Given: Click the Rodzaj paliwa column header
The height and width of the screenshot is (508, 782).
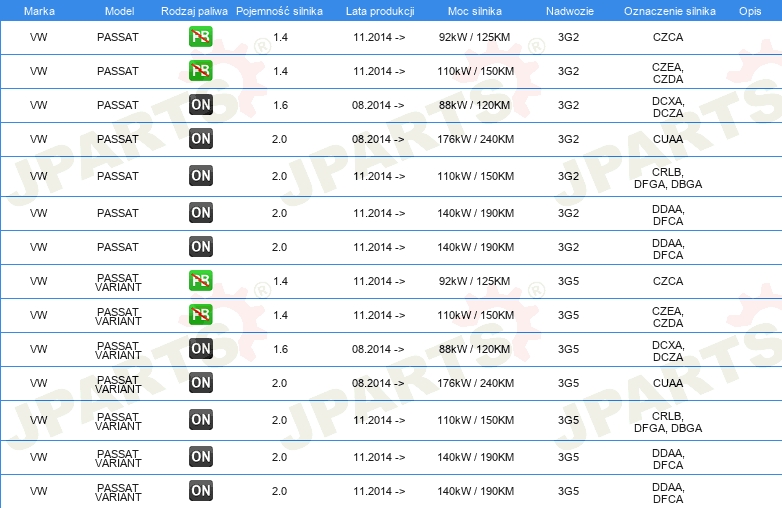Looking at the screenshot, I should (x=194, y=11).
